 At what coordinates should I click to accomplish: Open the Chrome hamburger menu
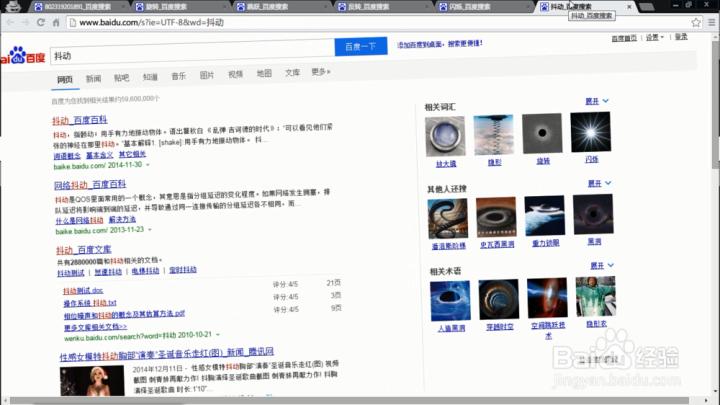(712, 22)
